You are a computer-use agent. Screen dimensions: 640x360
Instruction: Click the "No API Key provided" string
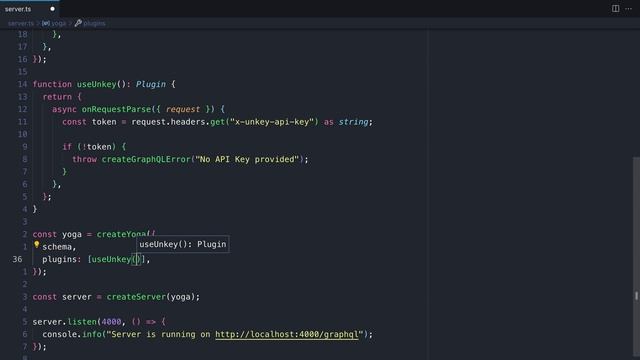[x=247, y=159]
